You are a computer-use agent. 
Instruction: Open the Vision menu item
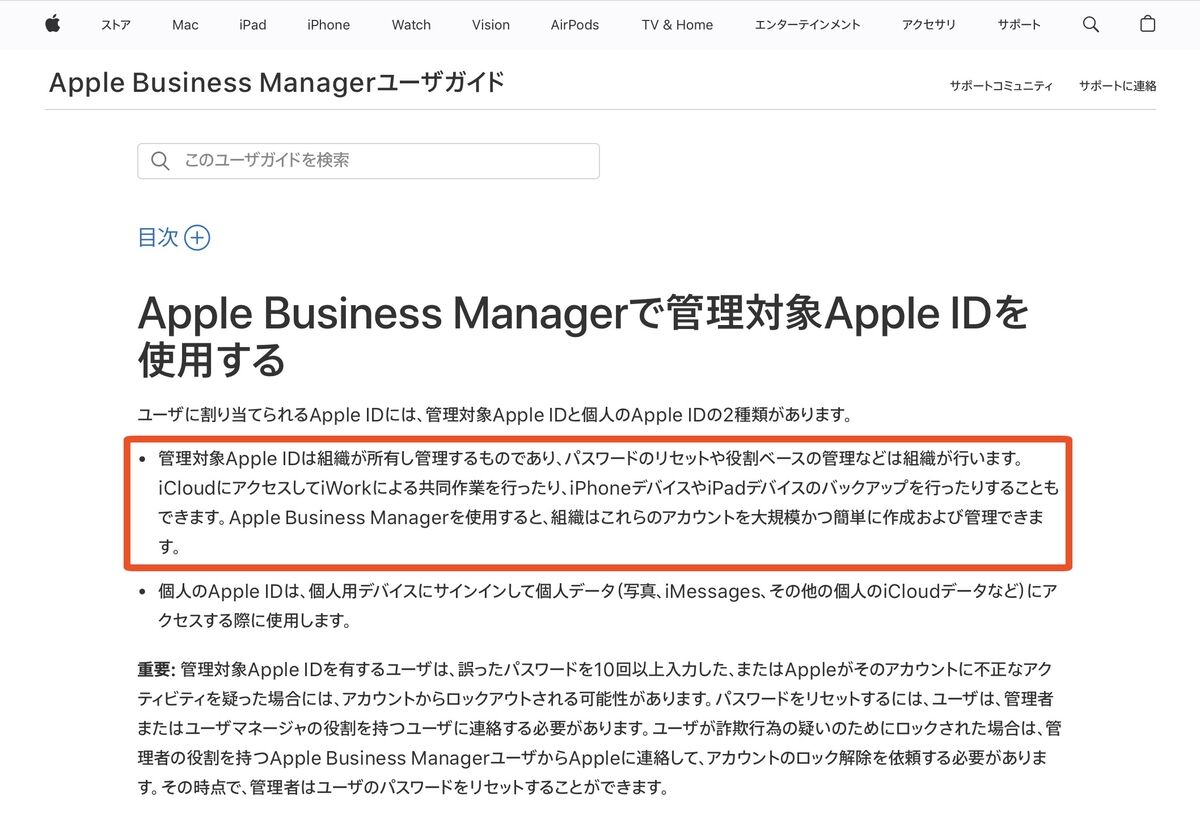[x=491, y=25]
